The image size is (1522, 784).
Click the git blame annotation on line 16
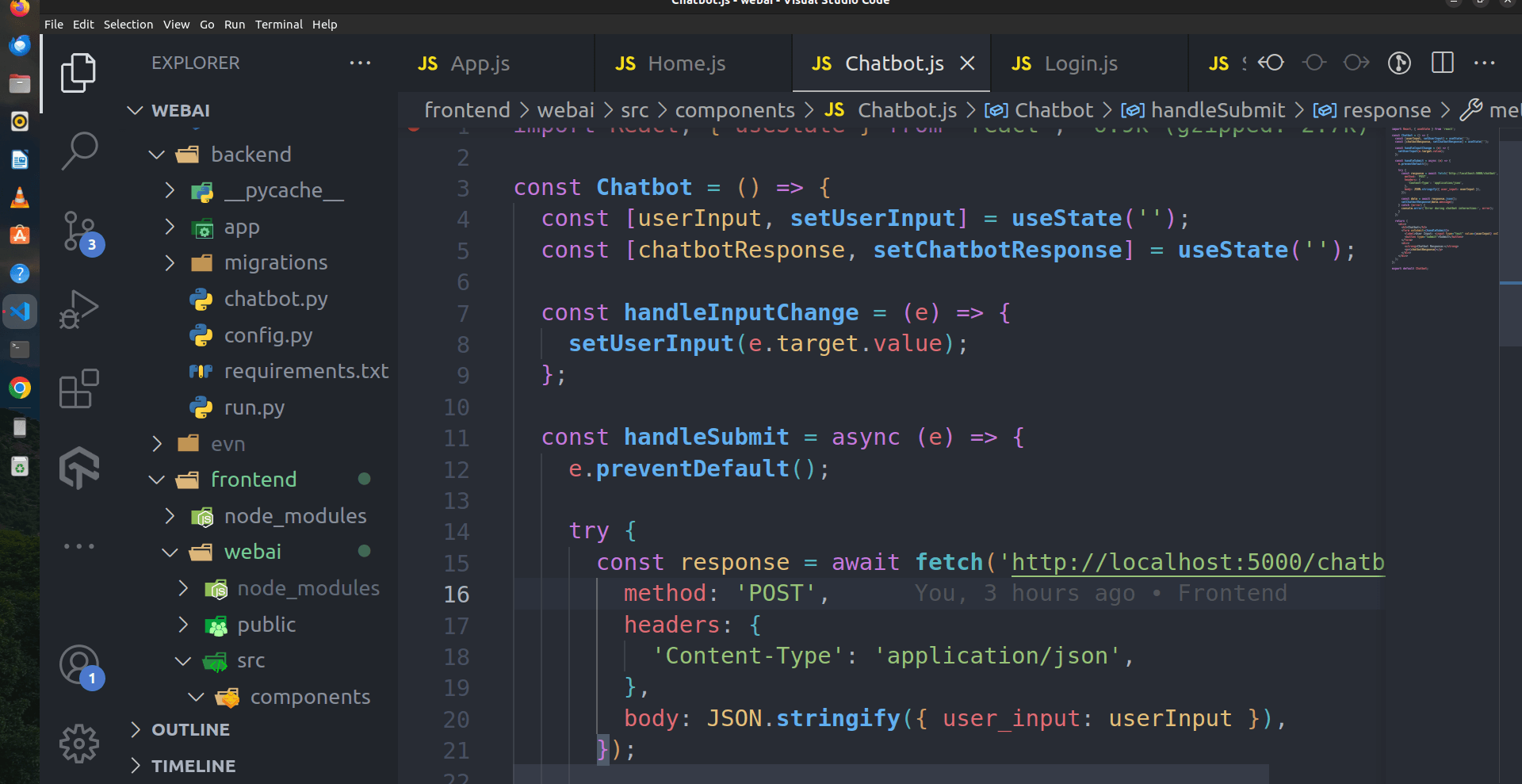1101,593
